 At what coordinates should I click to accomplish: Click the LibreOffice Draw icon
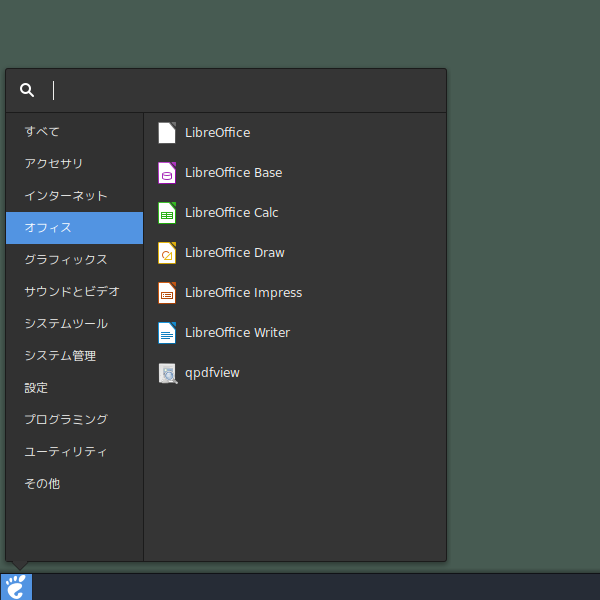[167, 253]
